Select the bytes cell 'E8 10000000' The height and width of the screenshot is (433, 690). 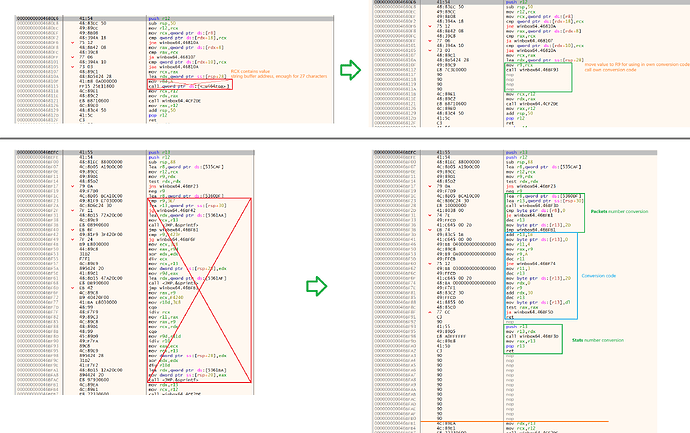point(451,205)
